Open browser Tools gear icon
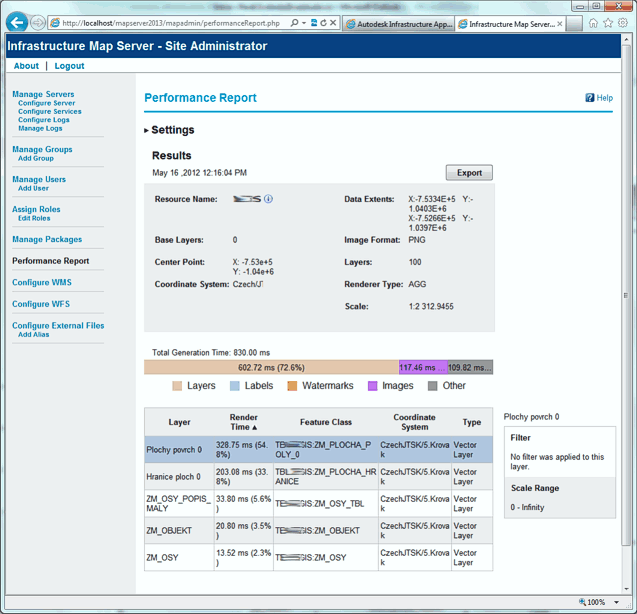 click(x=622, y=23)
